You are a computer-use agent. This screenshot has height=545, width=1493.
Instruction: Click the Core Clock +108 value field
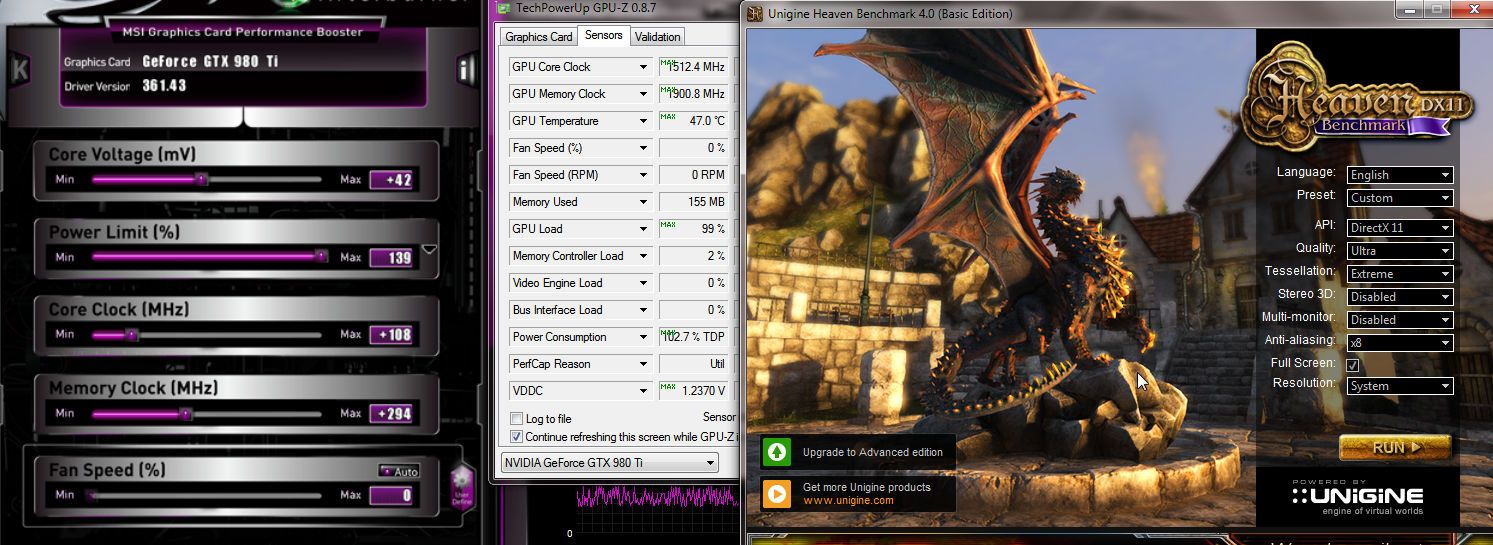click(x=391, y=335)
